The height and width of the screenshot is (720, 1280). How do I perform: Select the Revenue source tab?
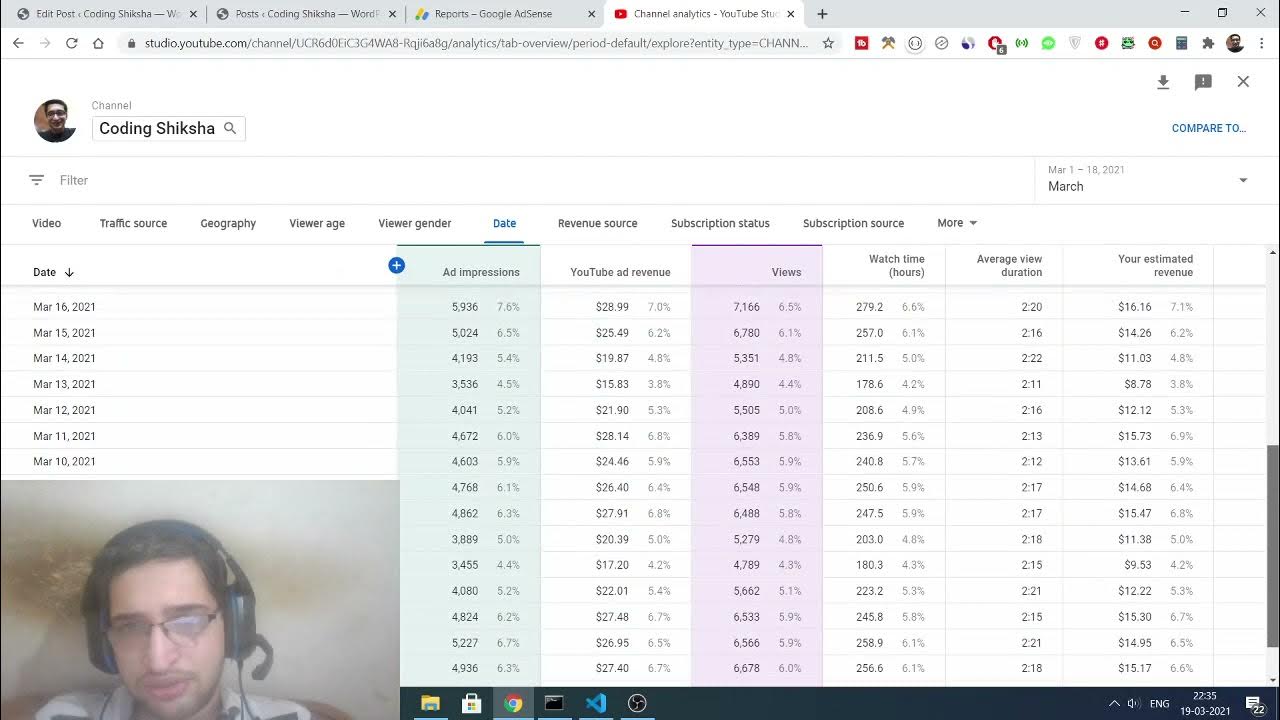click(597, 223)
